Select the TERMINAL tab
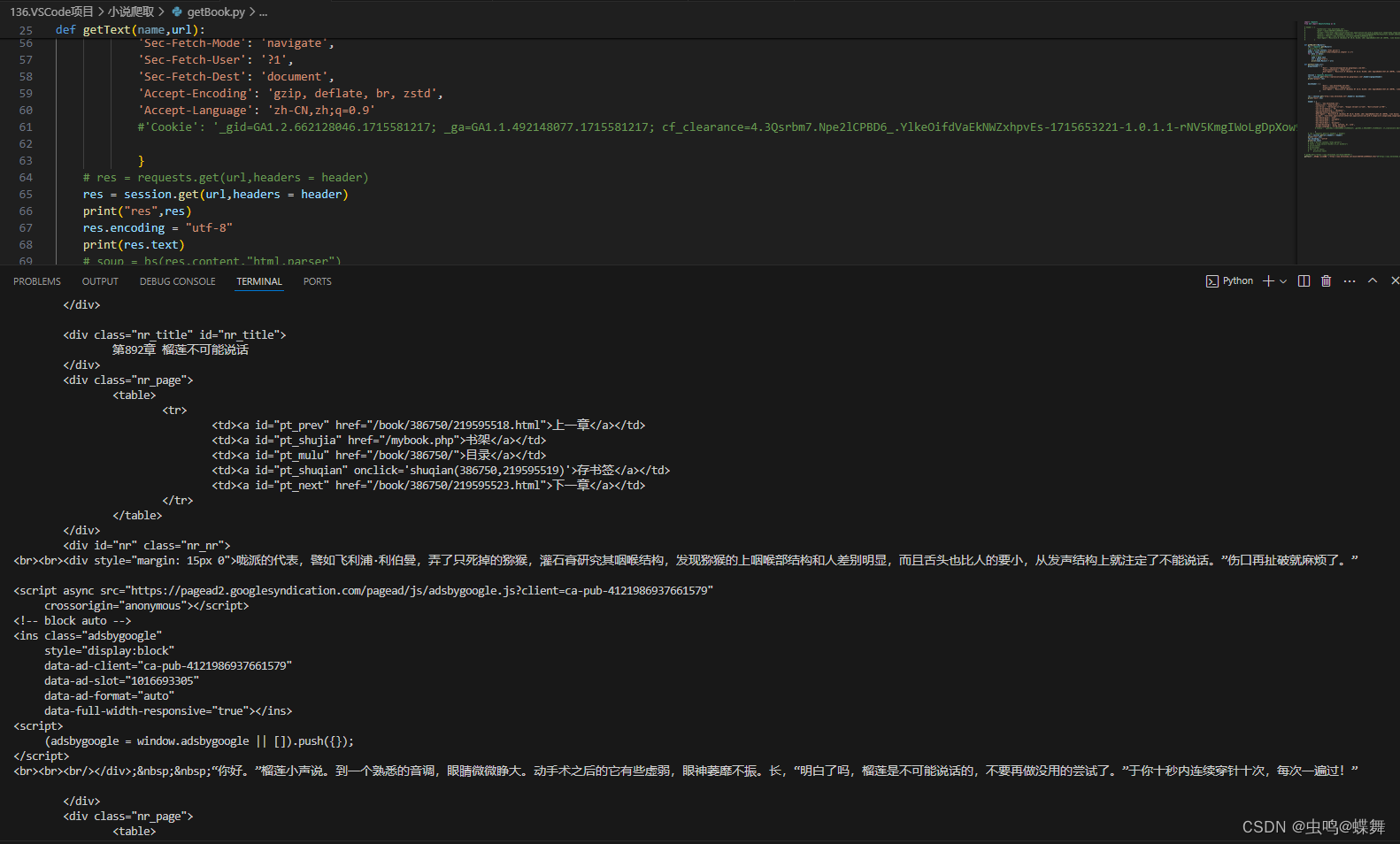Viewport: 1400px width, 844px height. [x=259, y=281]
